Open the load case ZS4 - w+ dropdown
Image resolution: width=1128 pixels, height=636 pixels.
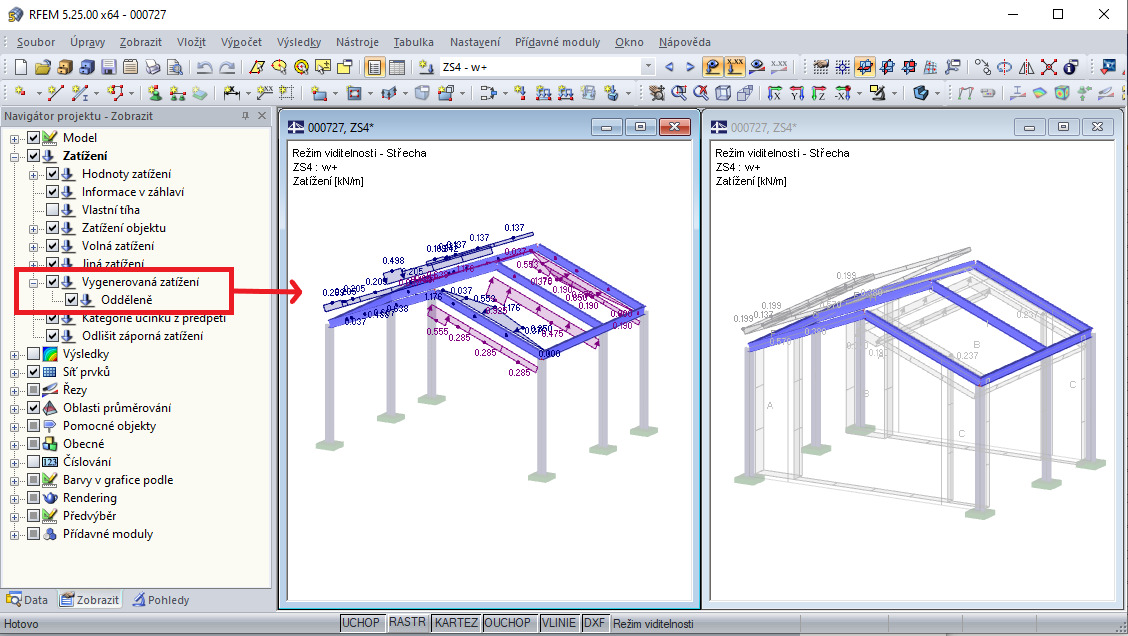pos(647,67)
